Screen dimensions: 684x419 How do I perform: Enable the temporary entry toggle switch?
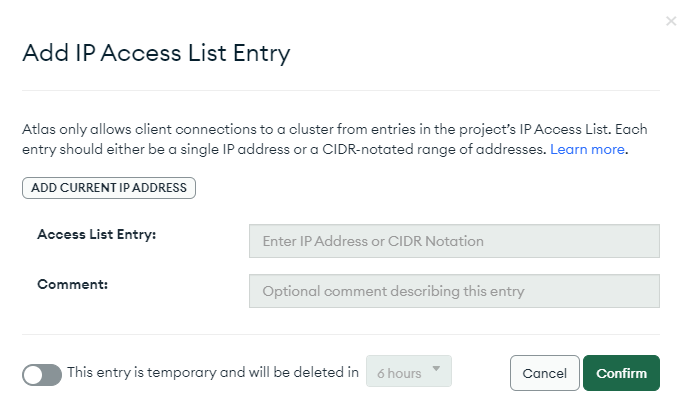point(42,375)
